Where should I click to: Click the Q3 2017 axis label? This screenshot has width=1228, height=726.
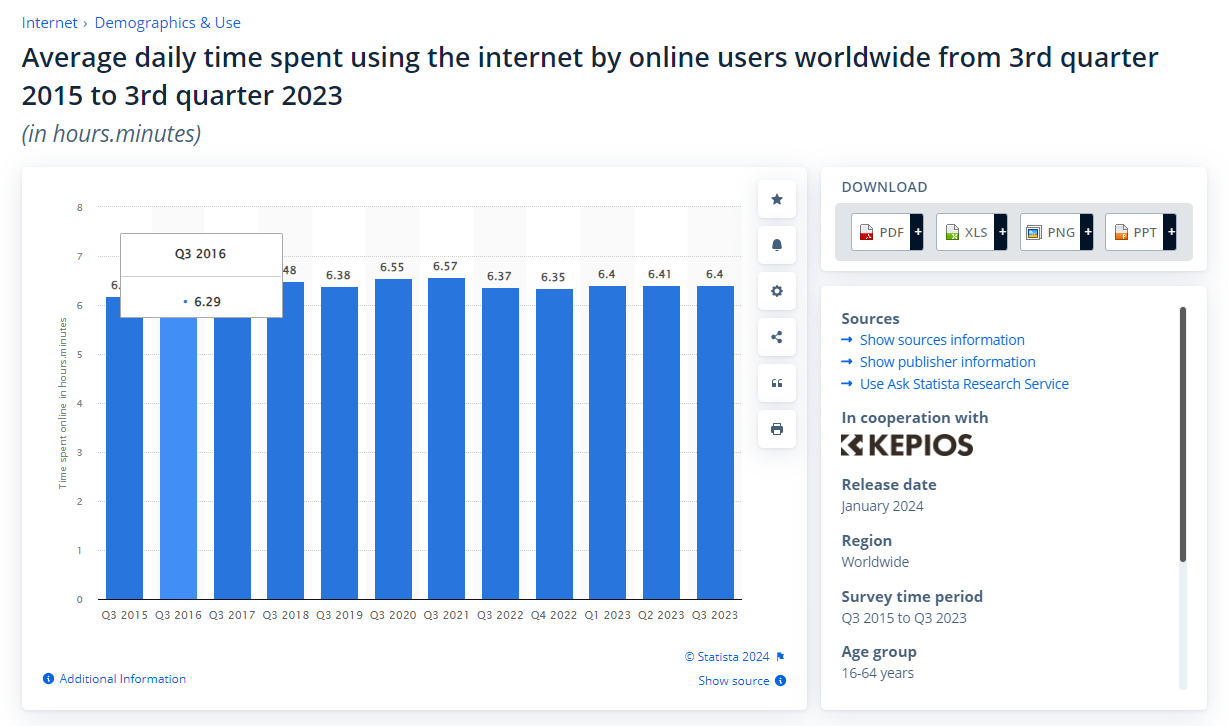click(231, 616)
